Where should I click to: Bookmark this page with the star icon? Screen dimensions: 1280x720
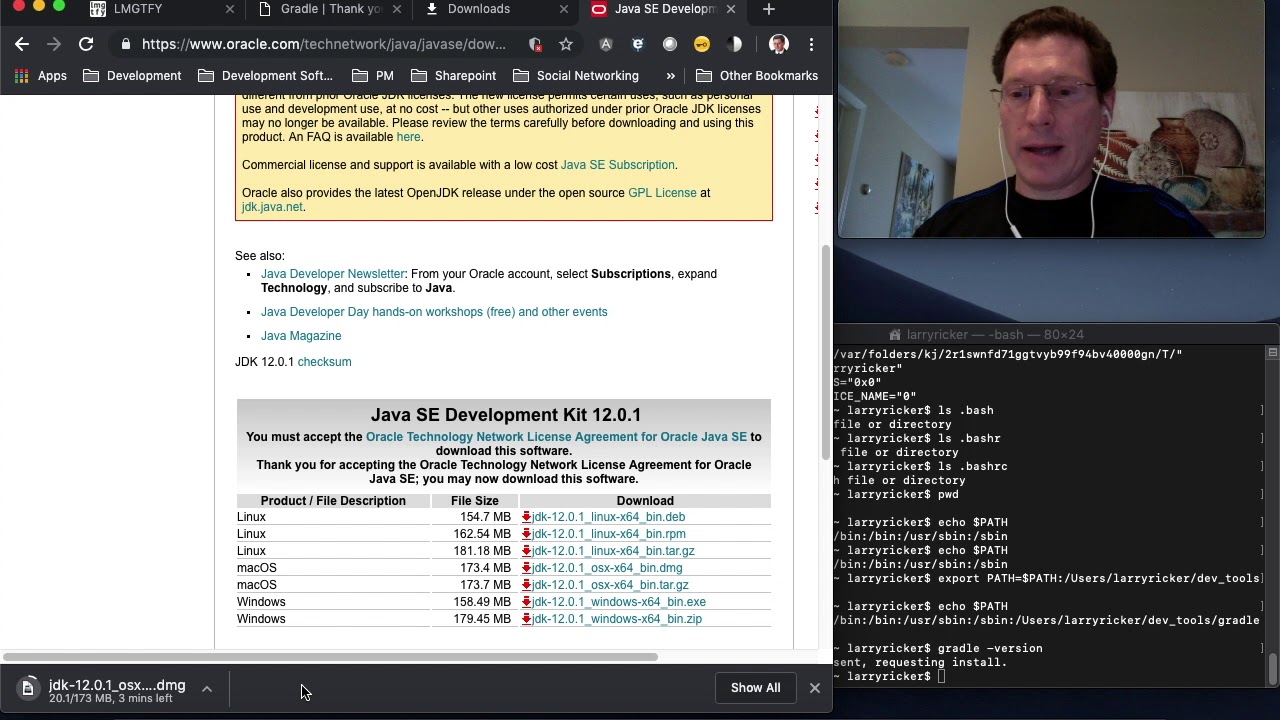click(566, 44)
